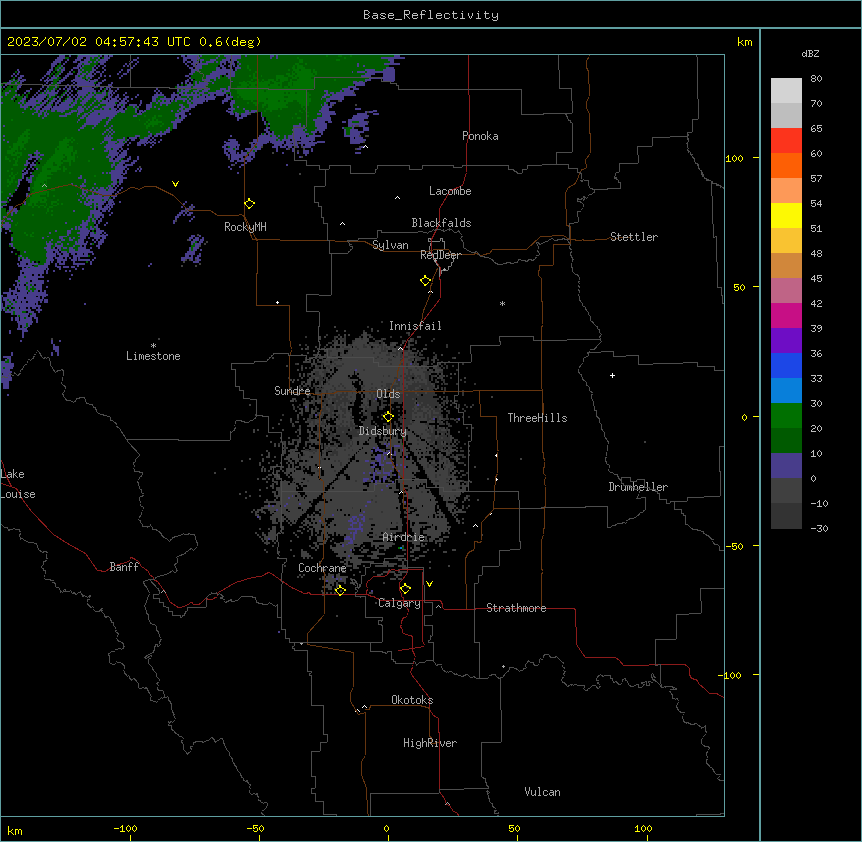Click the yellow diamond marker above Calgary
The image size is (862, 842).
pyautogui.click(x=405, y=589)
